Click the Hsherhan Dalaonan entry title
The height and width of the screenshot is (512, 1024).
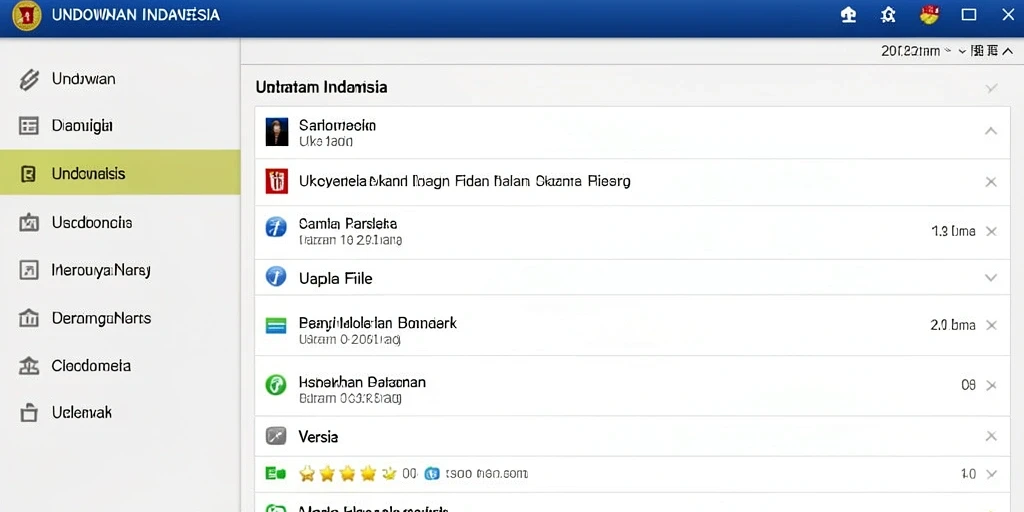(x=362, y=382)
